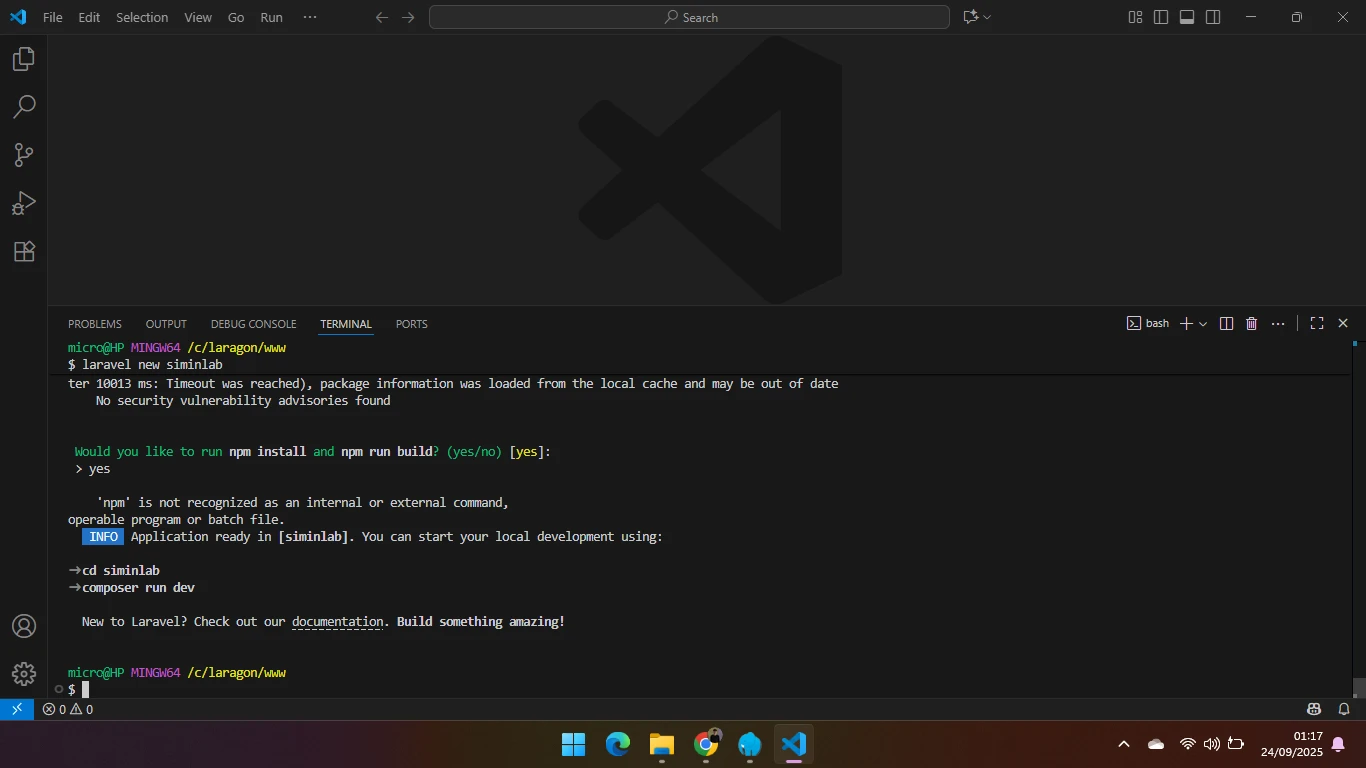The height and width of the screenshot is (768, 1366).
Task: Kill terminal using the trash icon
Action: coord(1251,323)
